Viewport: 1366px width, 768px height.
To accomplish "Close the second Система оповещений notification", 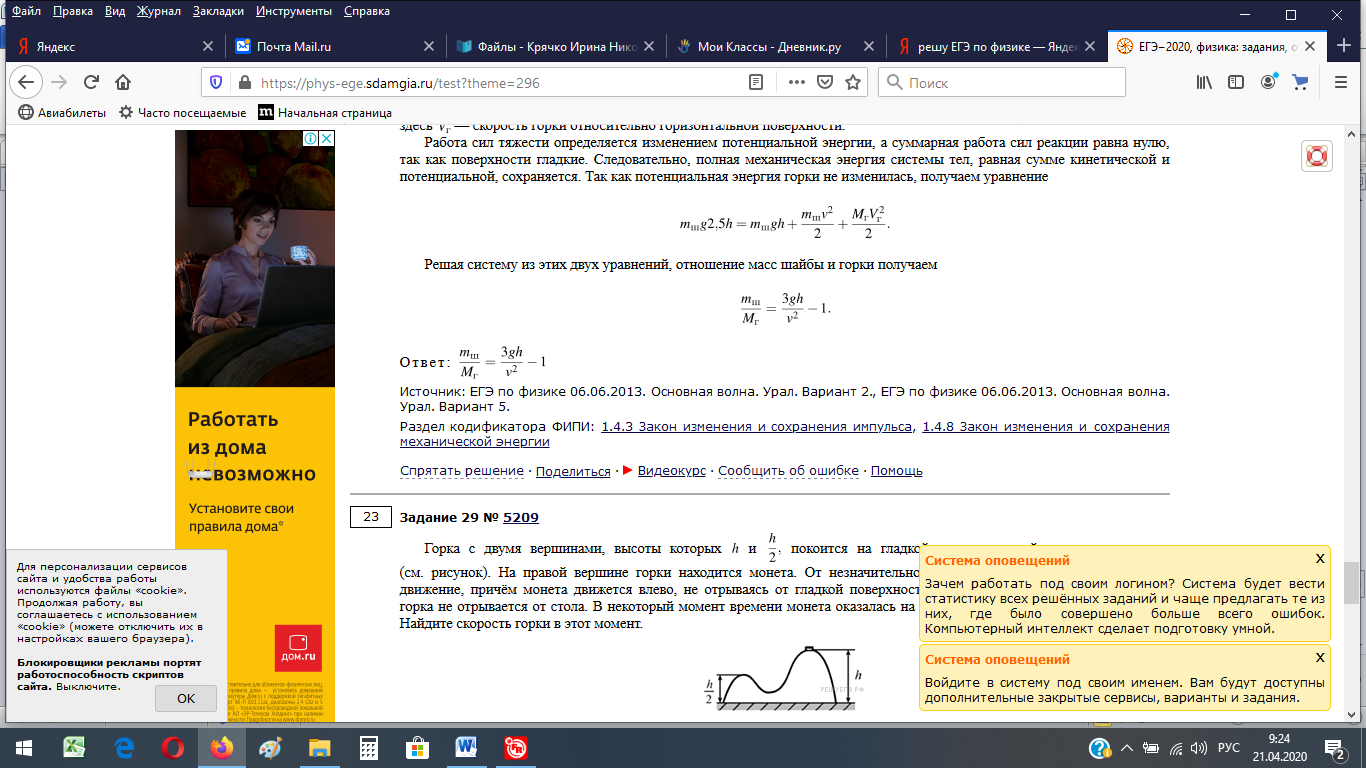I will pyautogui.click(x=1320, y=657).
